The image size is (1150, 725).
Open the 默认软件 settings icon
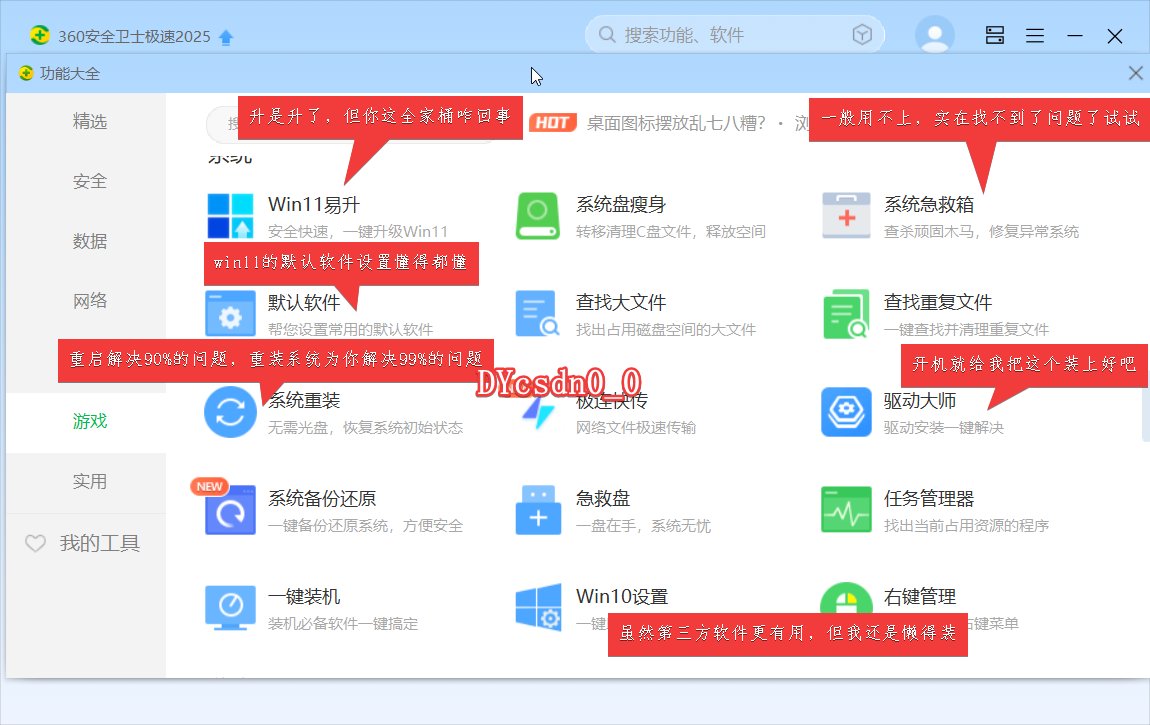[230, 314]
